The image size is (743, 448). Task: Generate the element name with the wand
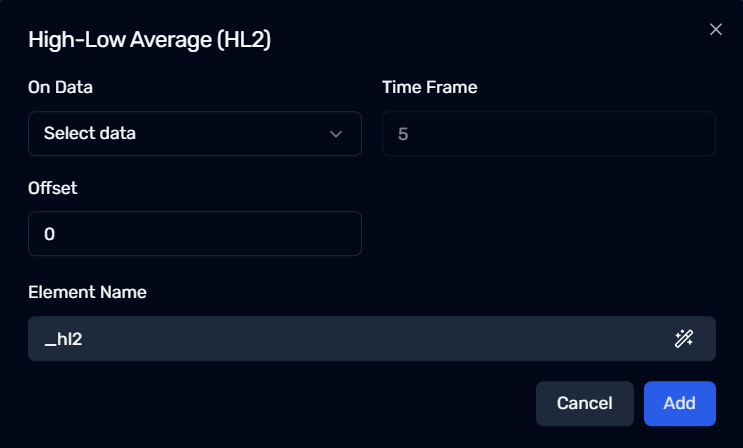point(684,339)
